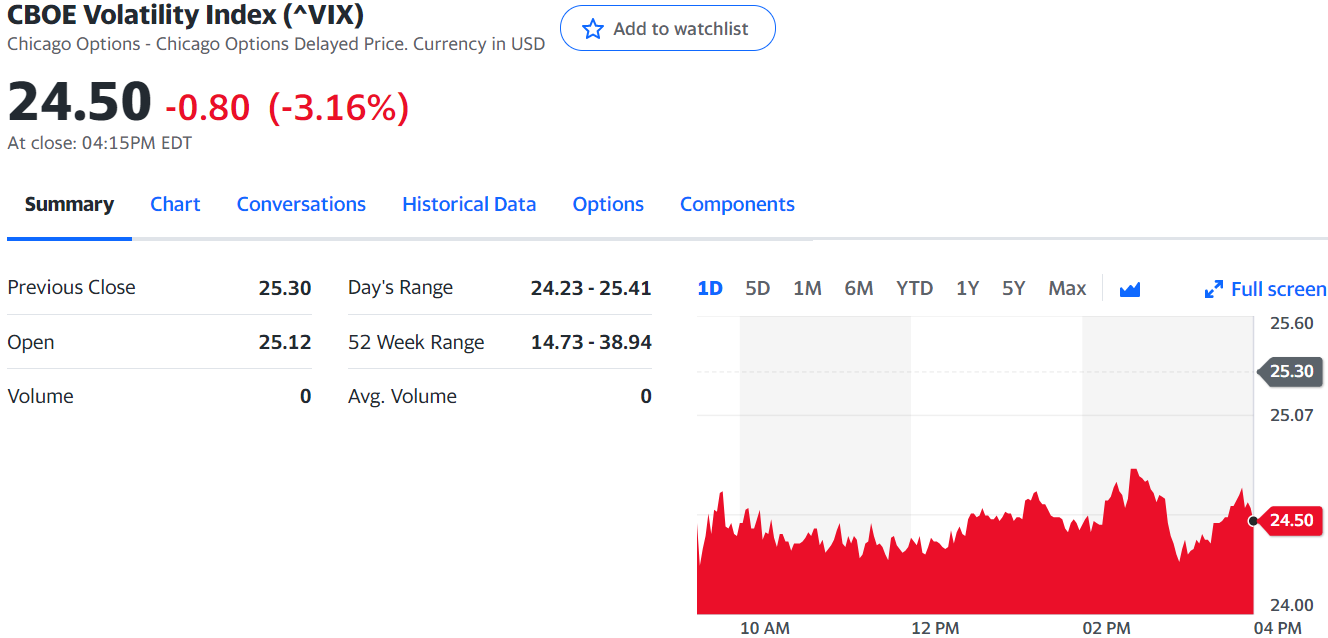Select the 1D chart range
The image size is (1328, 638).
point(710,288)
